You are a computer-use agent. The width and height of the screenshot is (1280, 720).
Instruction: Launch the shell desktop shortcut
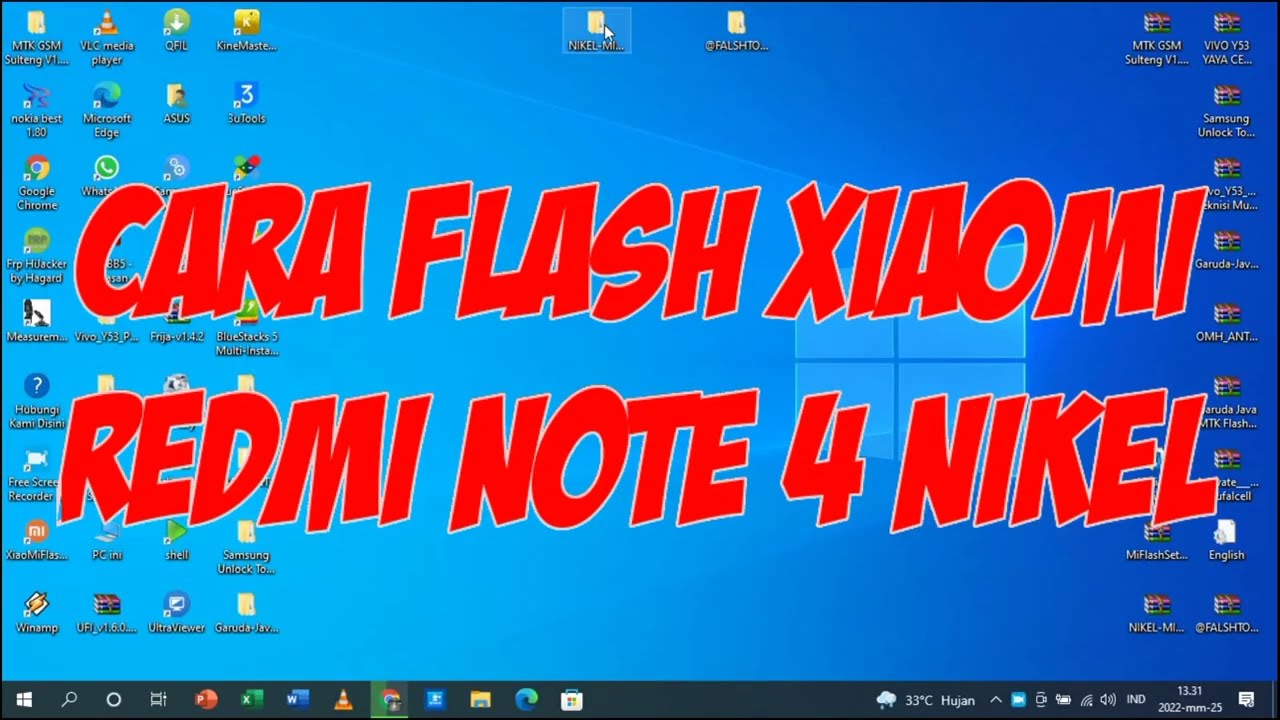click(x=177, y=541)
